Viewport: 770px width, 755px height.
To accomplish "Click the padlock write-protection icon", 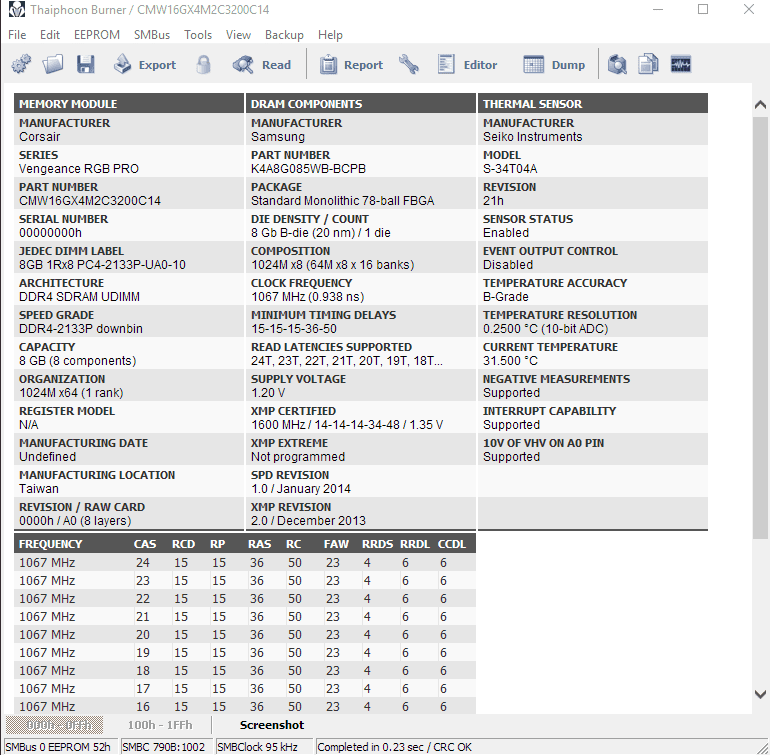I will [203, 64].
